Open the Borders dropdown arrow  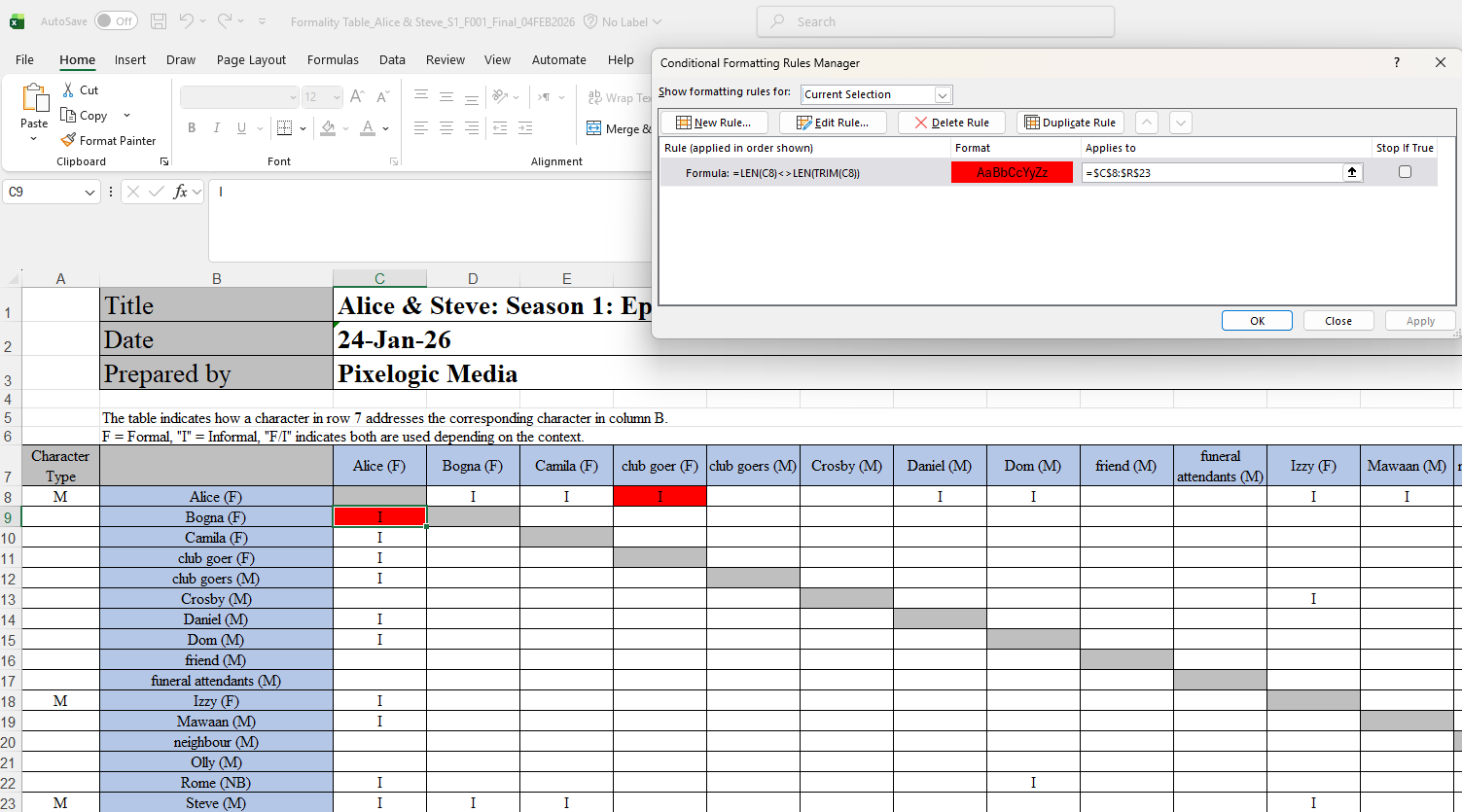click(303, 128)
